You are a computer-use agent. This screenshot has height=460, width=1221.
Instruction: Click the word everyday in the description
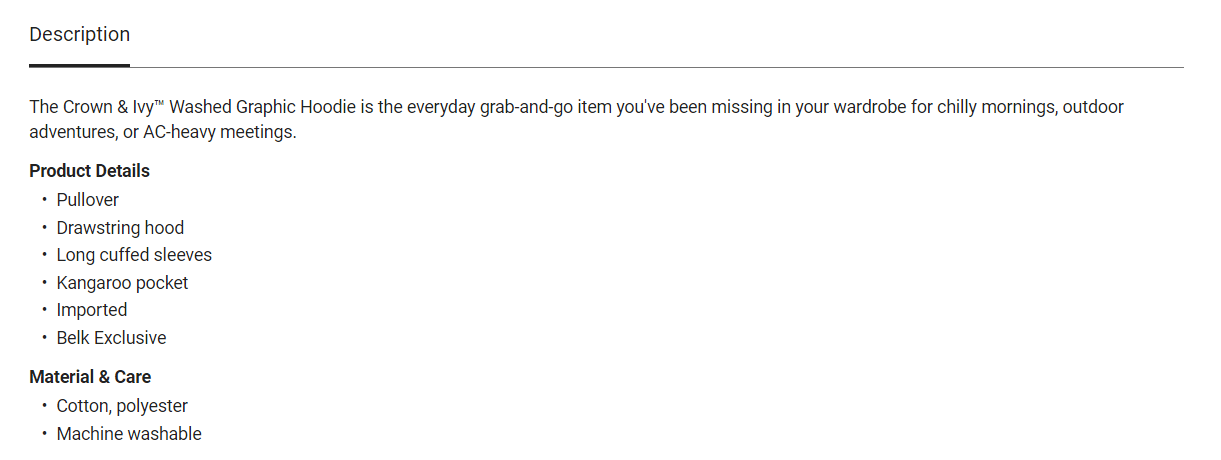[x=425, y=107]
